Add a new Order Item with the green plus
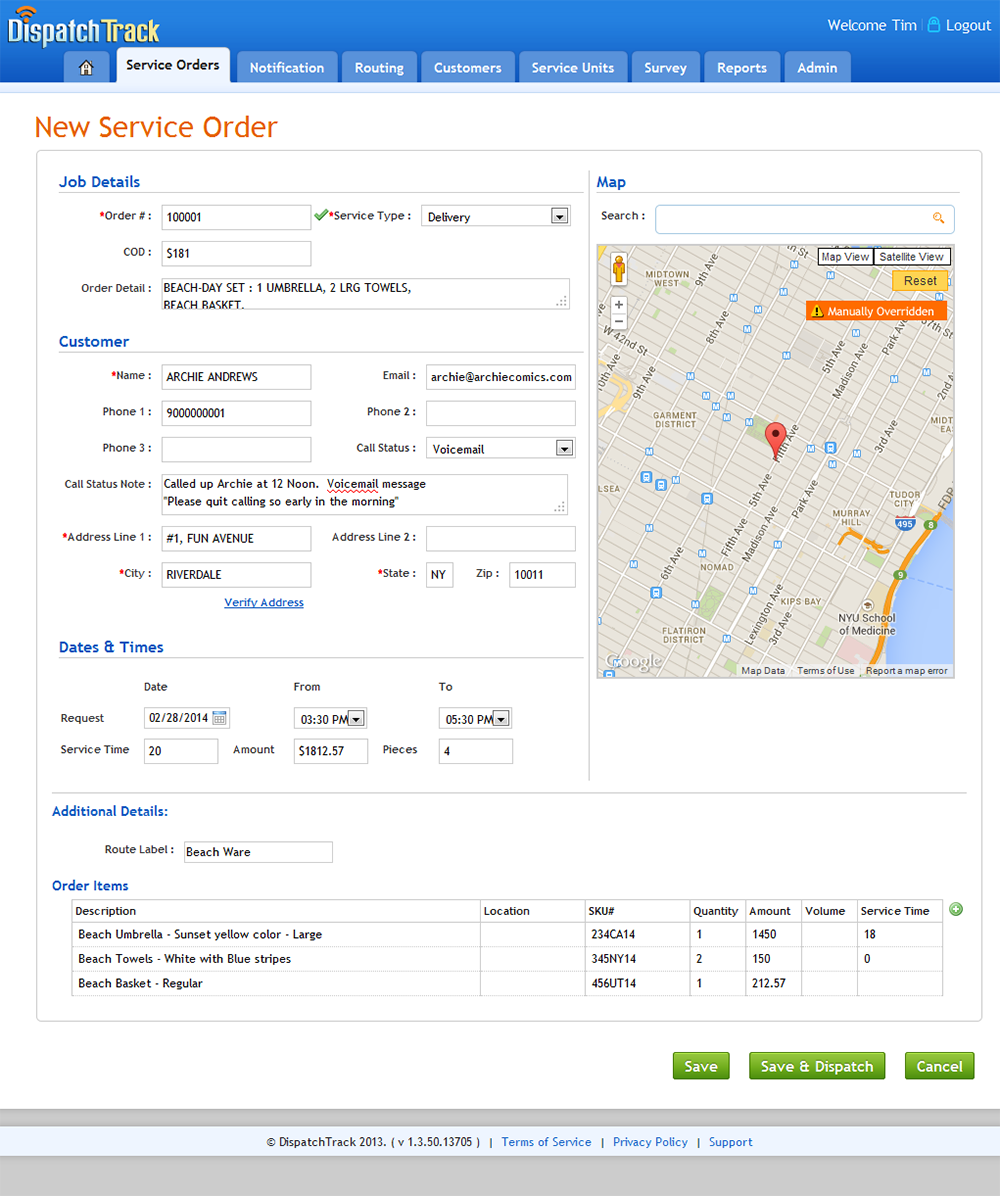 pyautogui.click(x=955, y=909)
